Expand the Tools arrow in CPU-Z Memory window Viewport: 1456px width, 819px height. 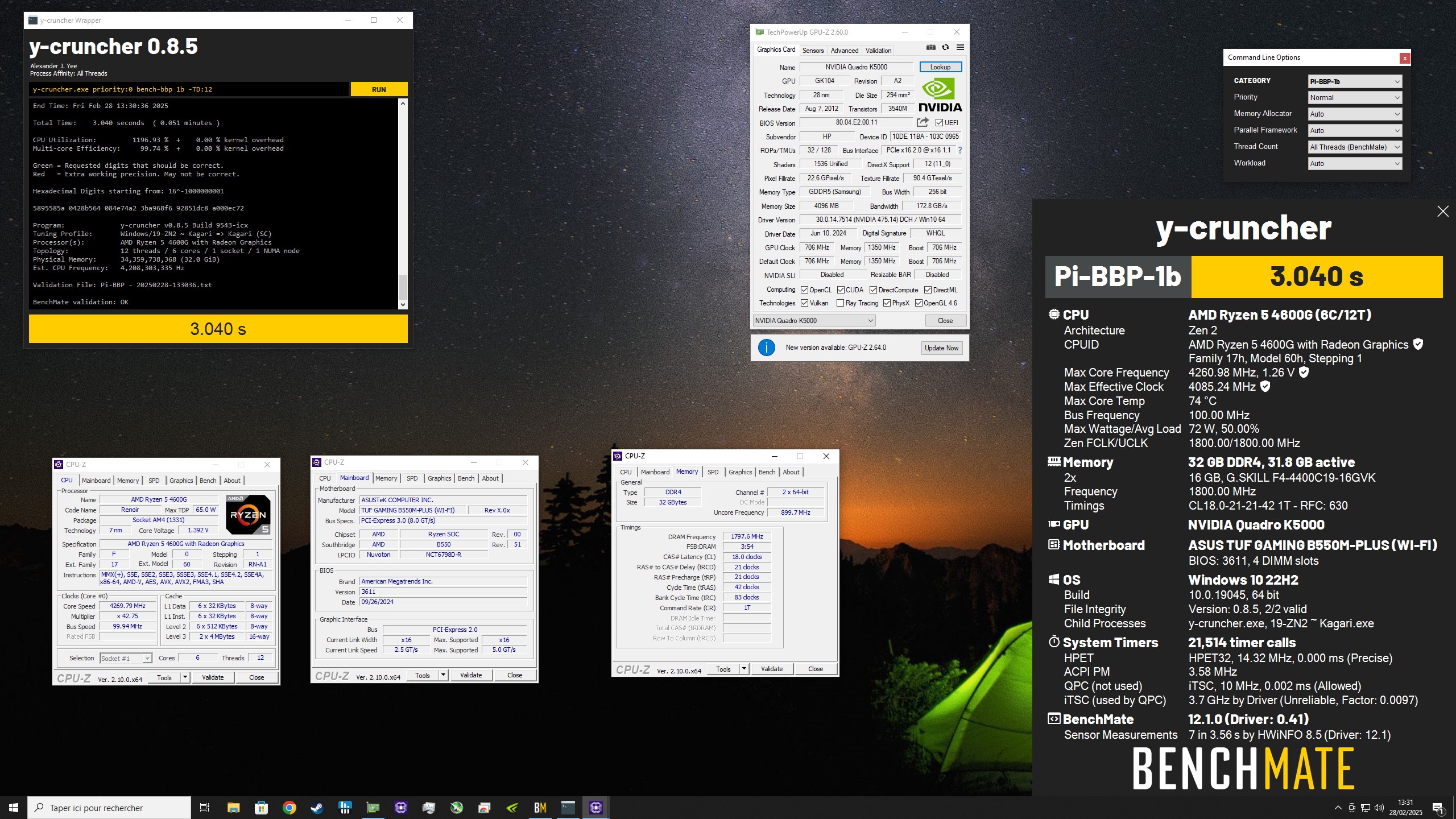click(744, 669)
